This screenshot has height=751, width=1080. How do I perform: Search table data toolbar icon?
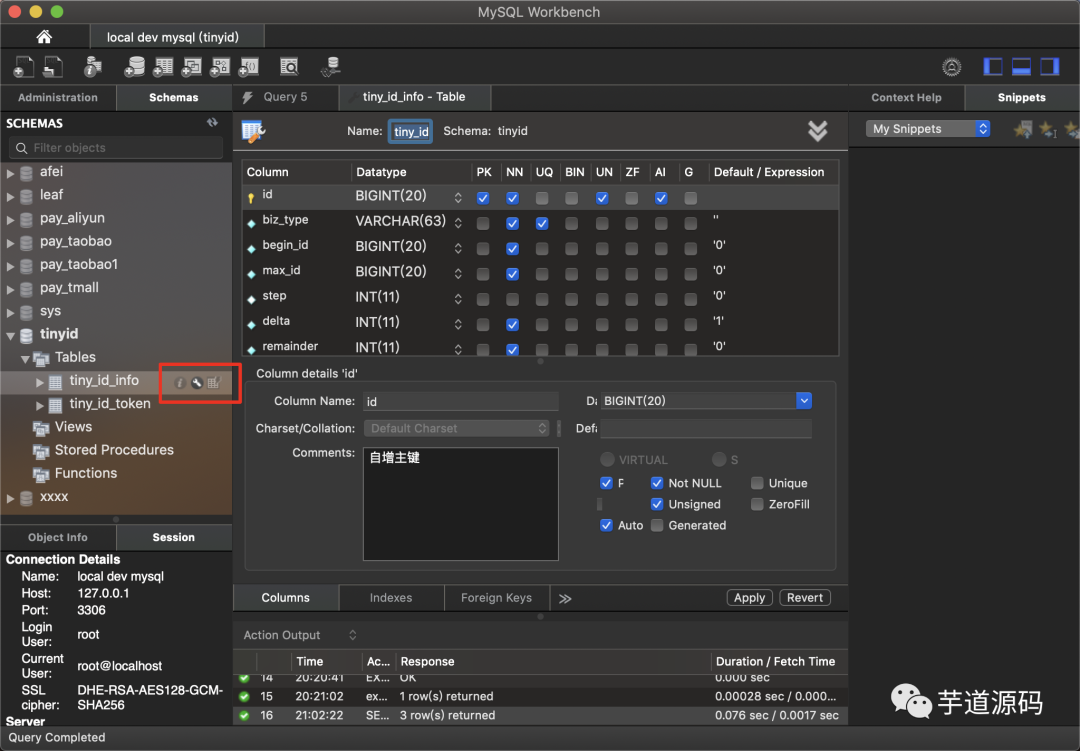(289, 67)
